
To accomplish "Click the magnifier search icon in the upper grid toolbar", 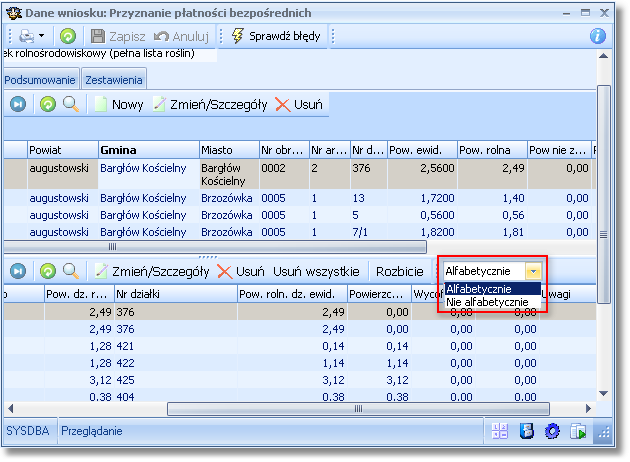I will (71, 104).
